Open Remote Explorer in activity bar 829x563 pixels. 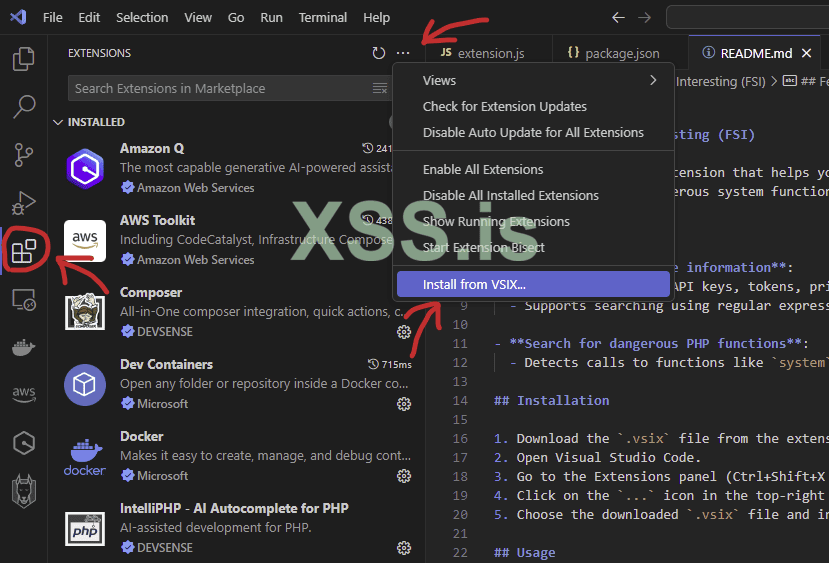pos(23,299)
